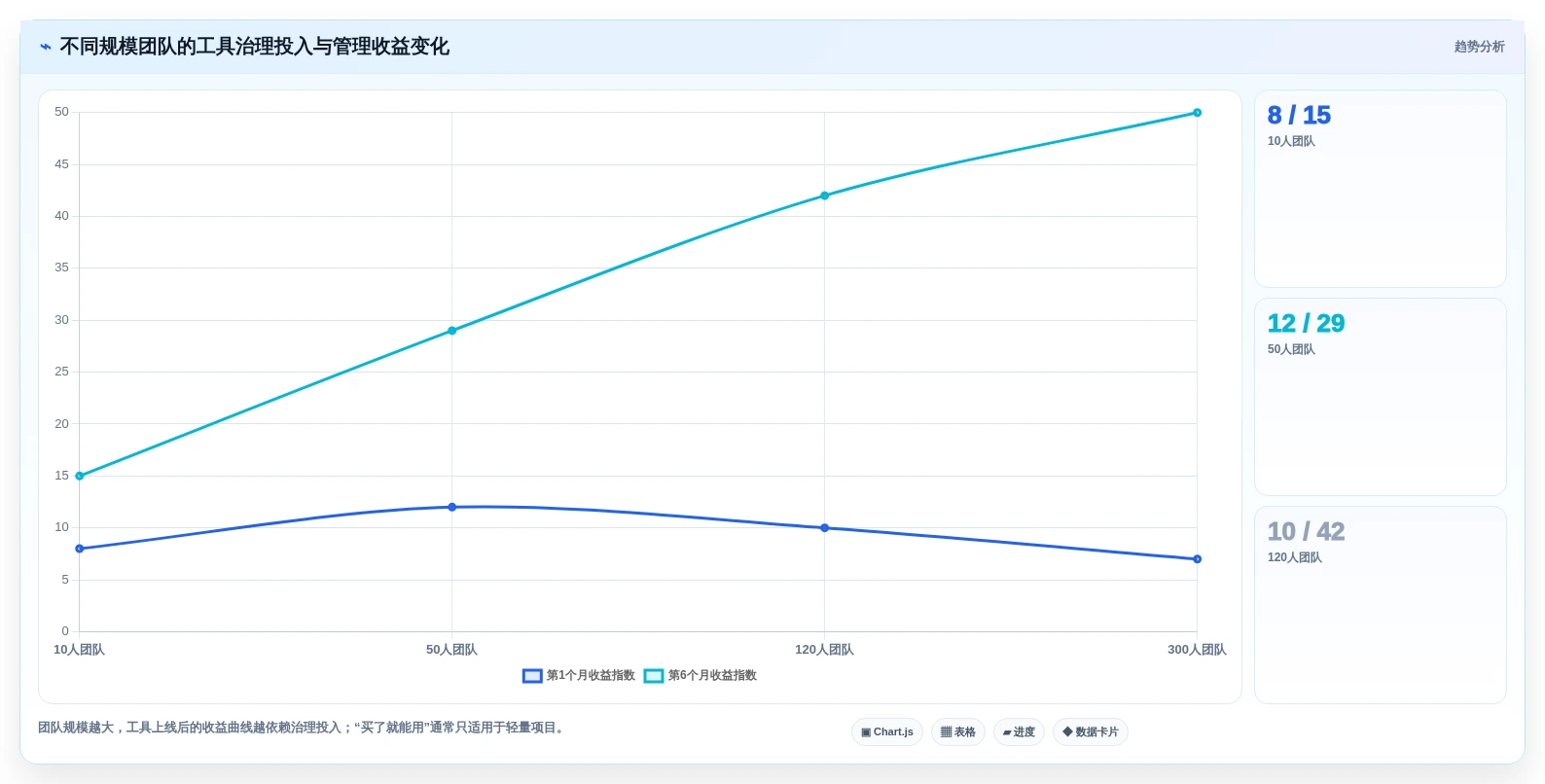Screen dimensions: 1545x784
Task: Open the 12 / 29 card for 50人团队
Action: [x=1380, y=397]
